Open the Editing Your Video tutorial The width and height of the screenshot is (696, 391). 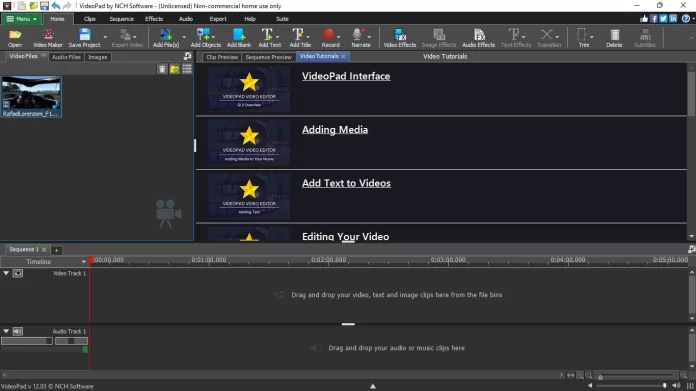(345, 237)
